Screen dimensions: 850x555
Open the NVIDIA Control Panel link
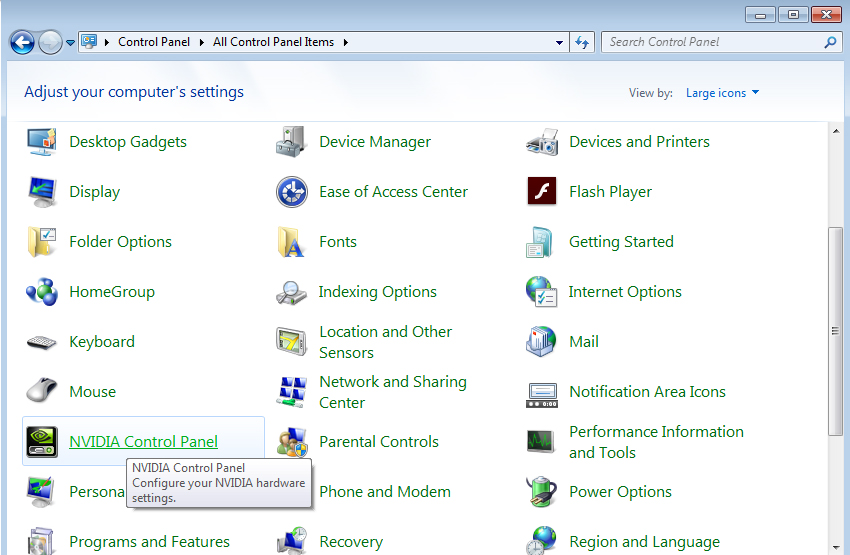tap(144, 442)
